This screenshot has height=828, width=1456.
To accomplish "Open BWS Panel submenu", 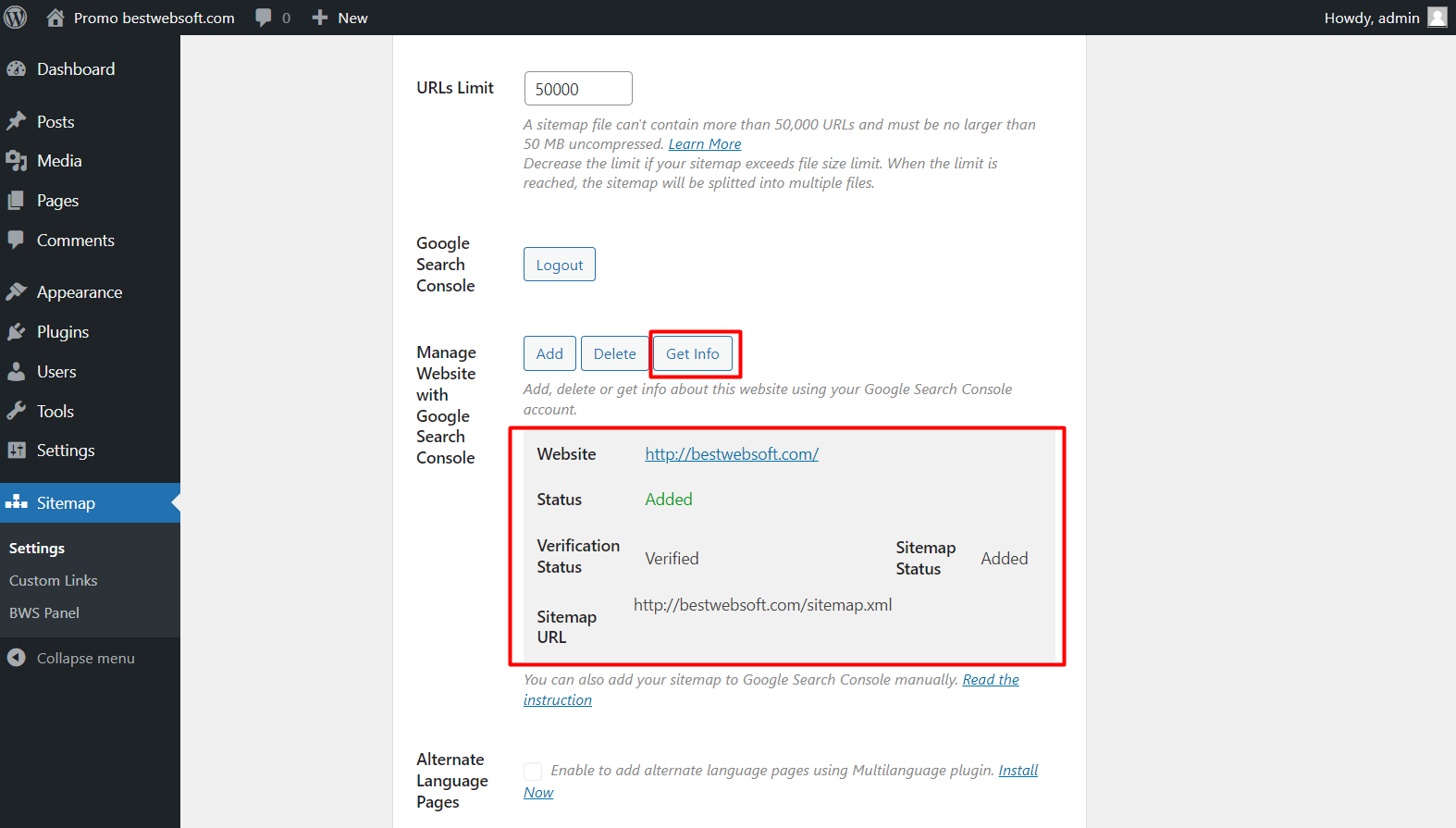I will (44, 613).
